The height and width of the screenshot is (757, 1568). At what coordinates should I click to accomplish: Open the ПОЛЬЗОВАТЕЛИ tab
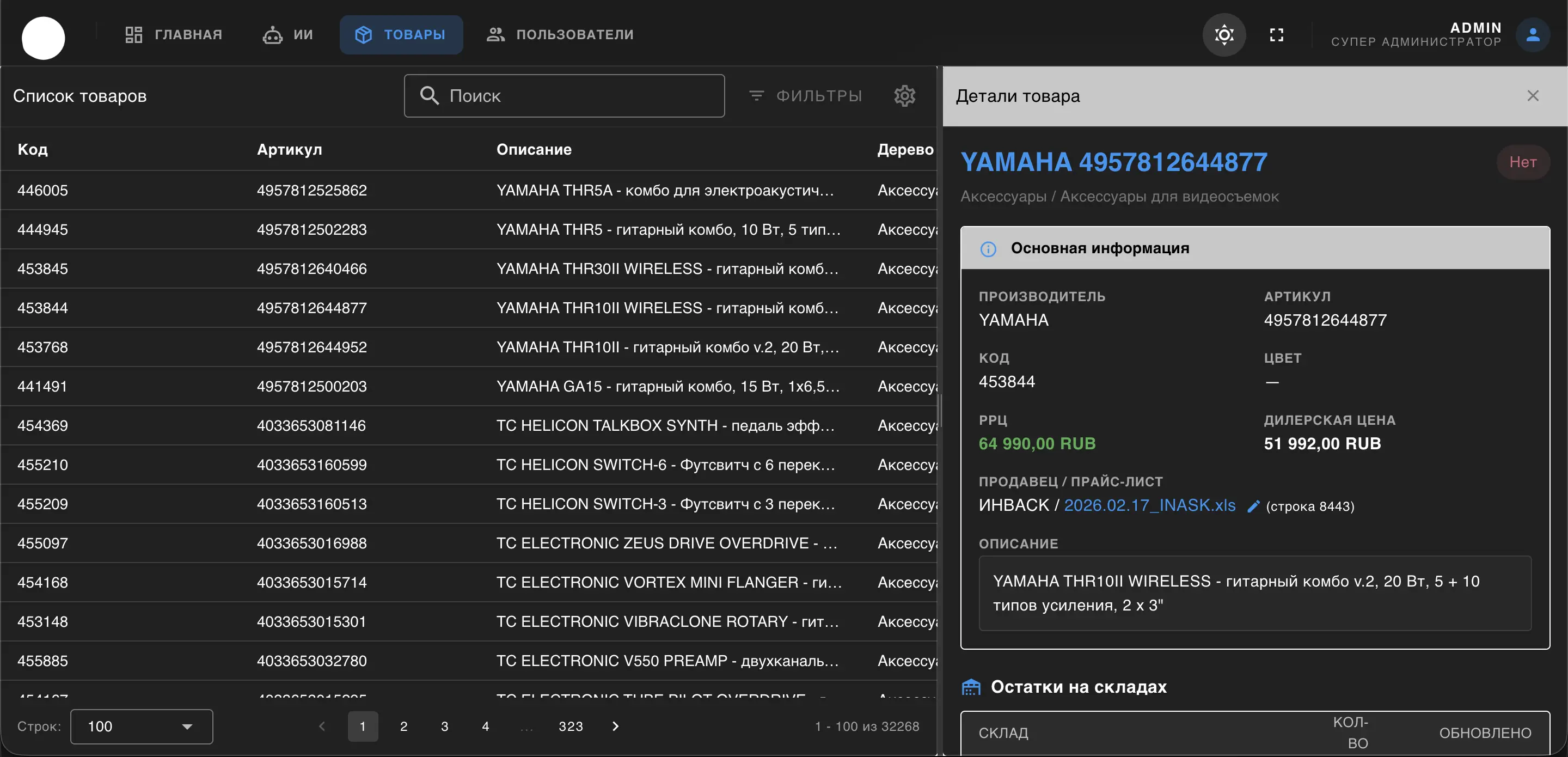pos(560,35)
